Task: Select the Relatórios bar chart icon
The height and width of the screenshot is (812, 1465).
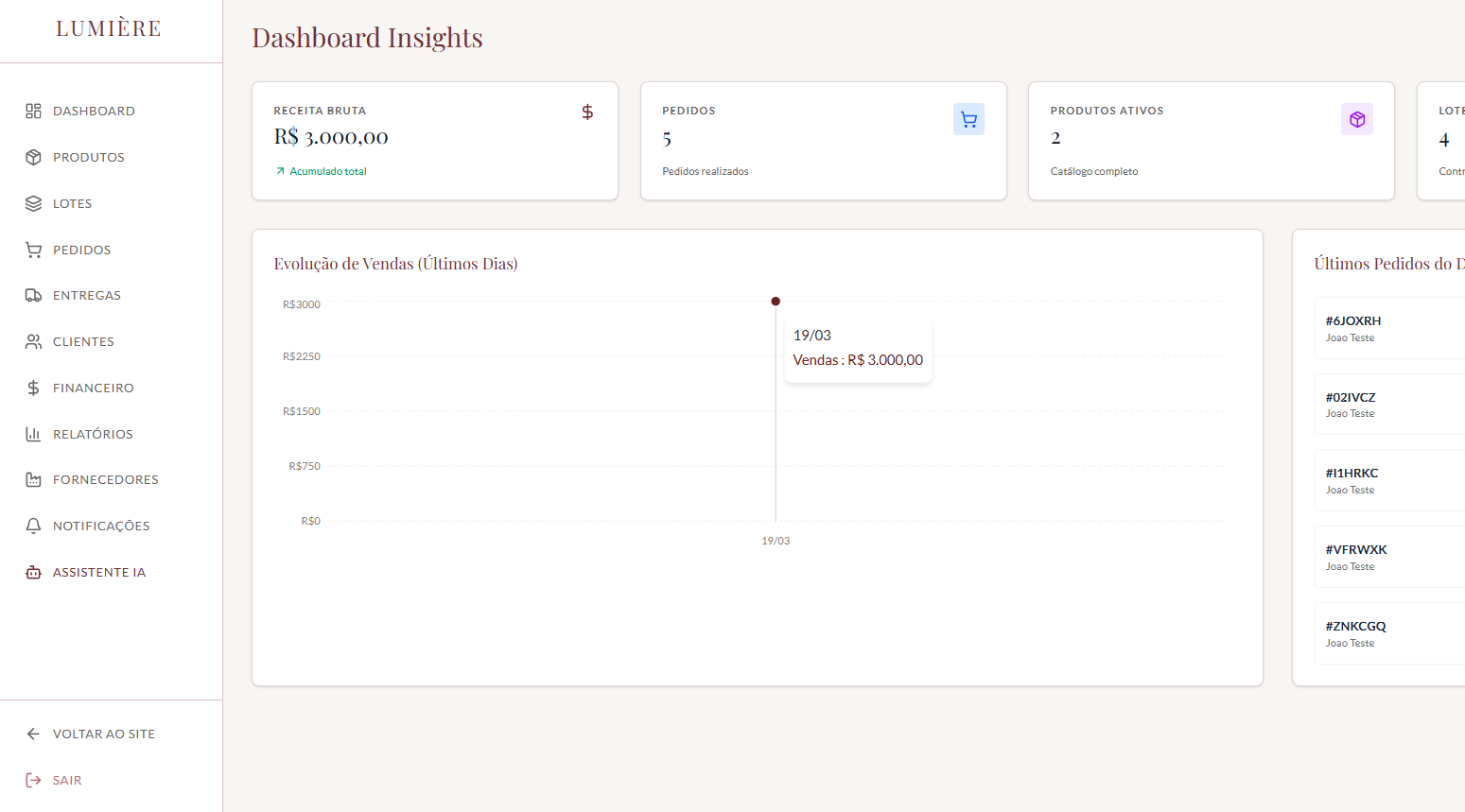Action: point(33,434)
